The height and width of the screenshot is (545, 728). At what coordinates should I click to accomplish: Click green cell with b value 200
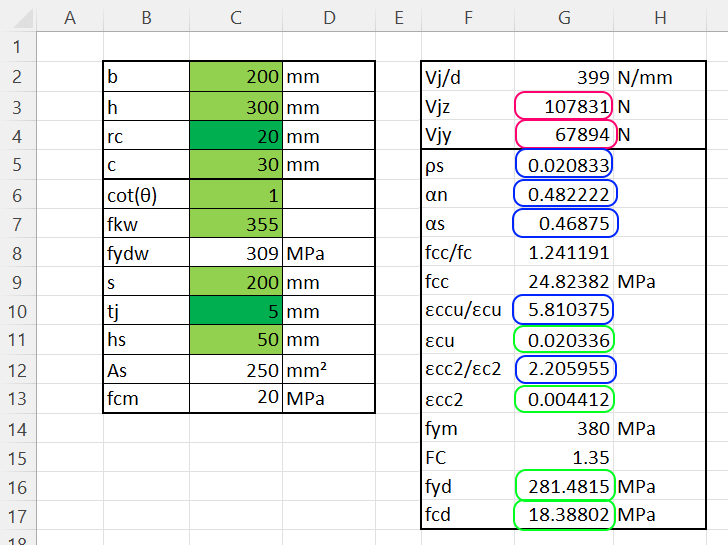236,76
